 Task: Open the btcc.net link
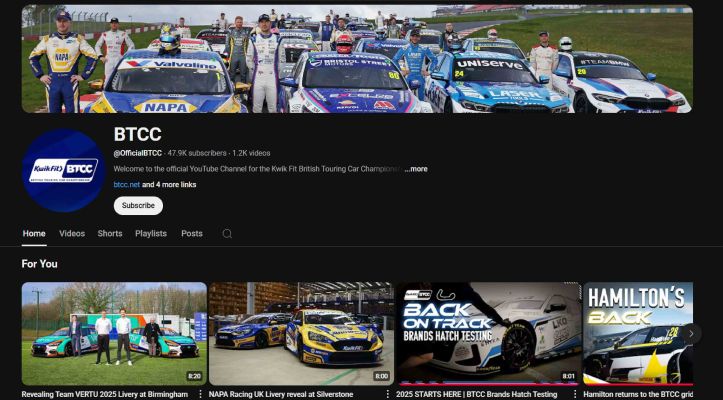point(126,185)
